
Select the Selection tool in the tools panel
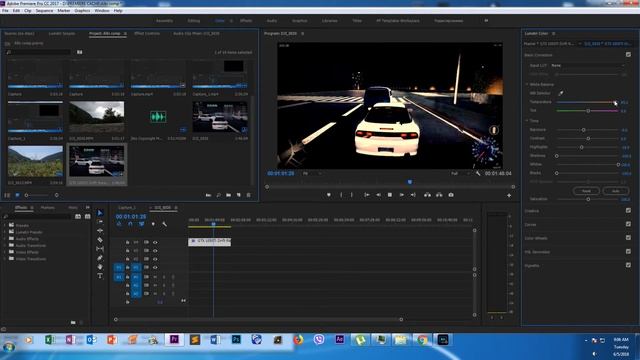(x=100, y=213)
